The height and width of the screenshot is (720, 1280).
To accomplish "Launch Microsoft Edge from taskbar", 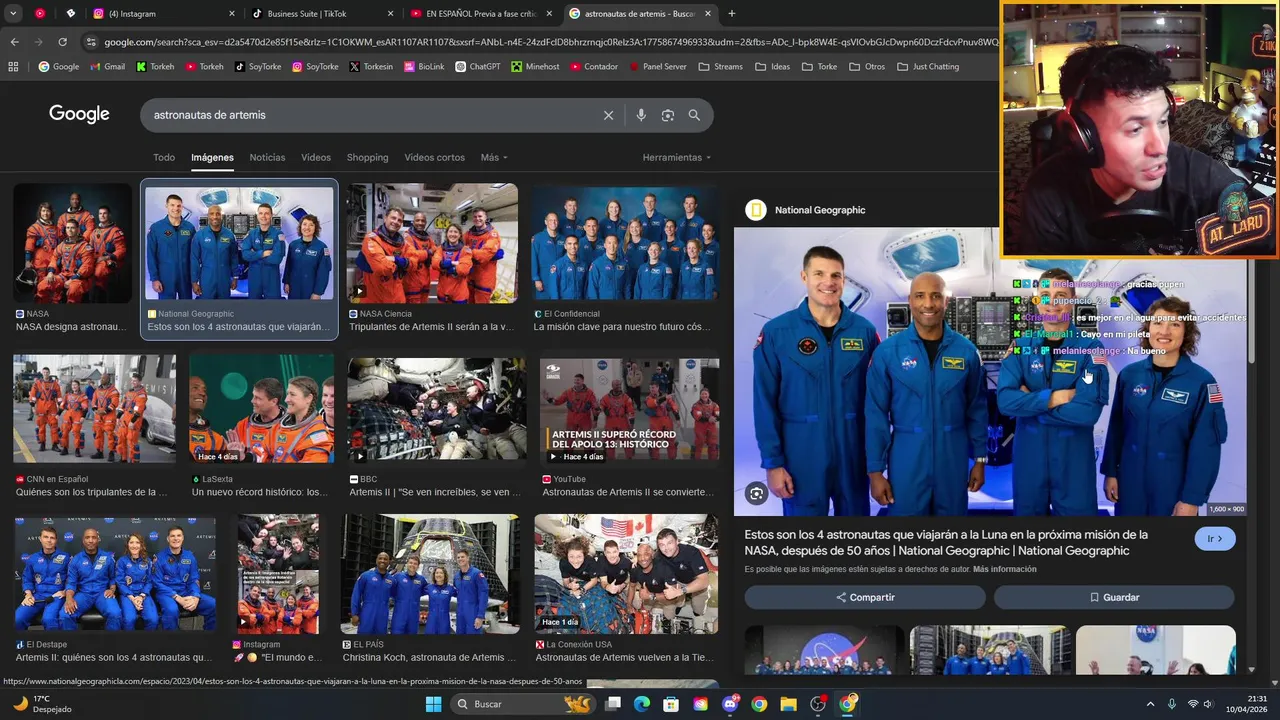I will point(642,704).
